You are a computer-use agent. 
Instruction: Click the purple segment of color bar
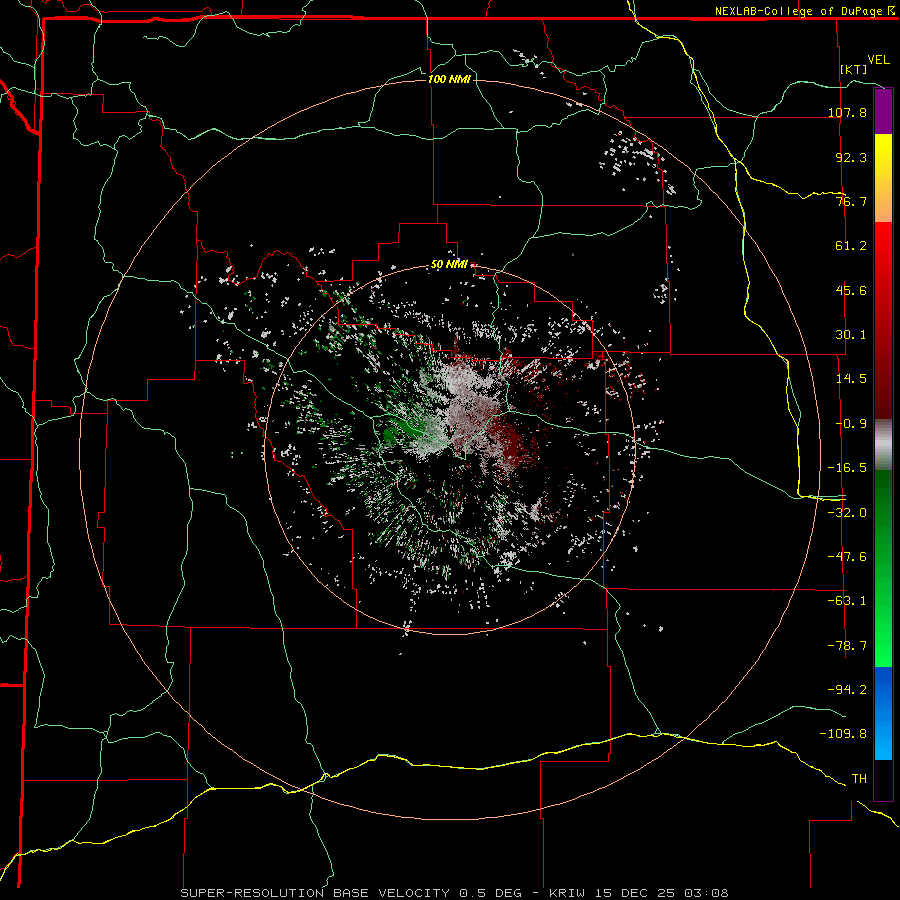point(883,112)
